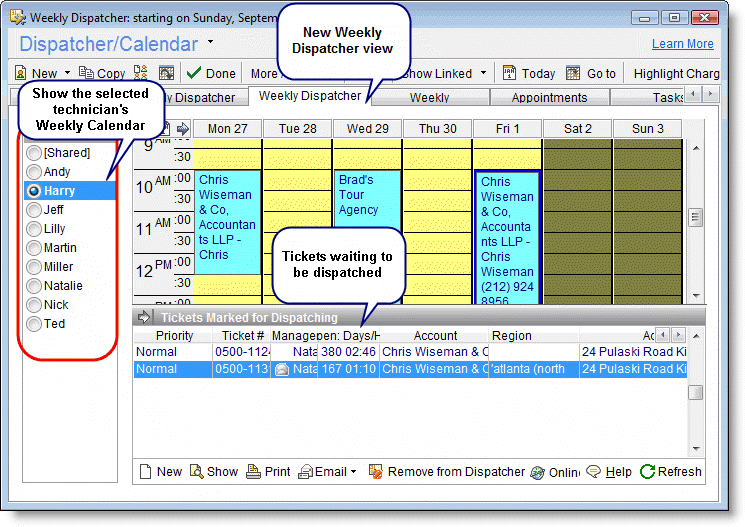Click the calendar vertical scrollbar thumb

pos(696,217)
